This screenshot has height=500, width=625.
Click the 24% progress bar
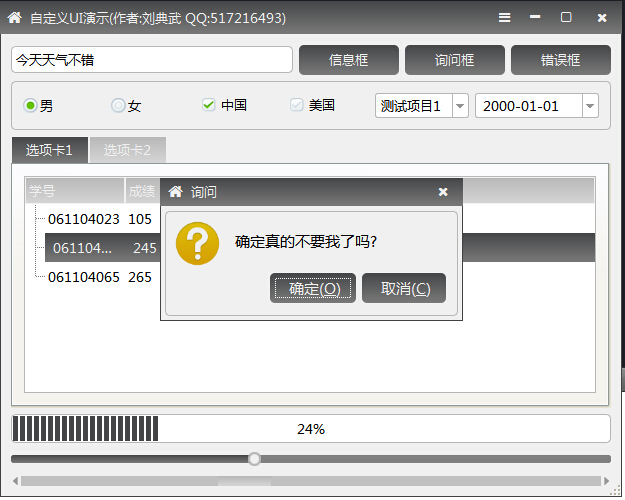click(x=311, y=429)
